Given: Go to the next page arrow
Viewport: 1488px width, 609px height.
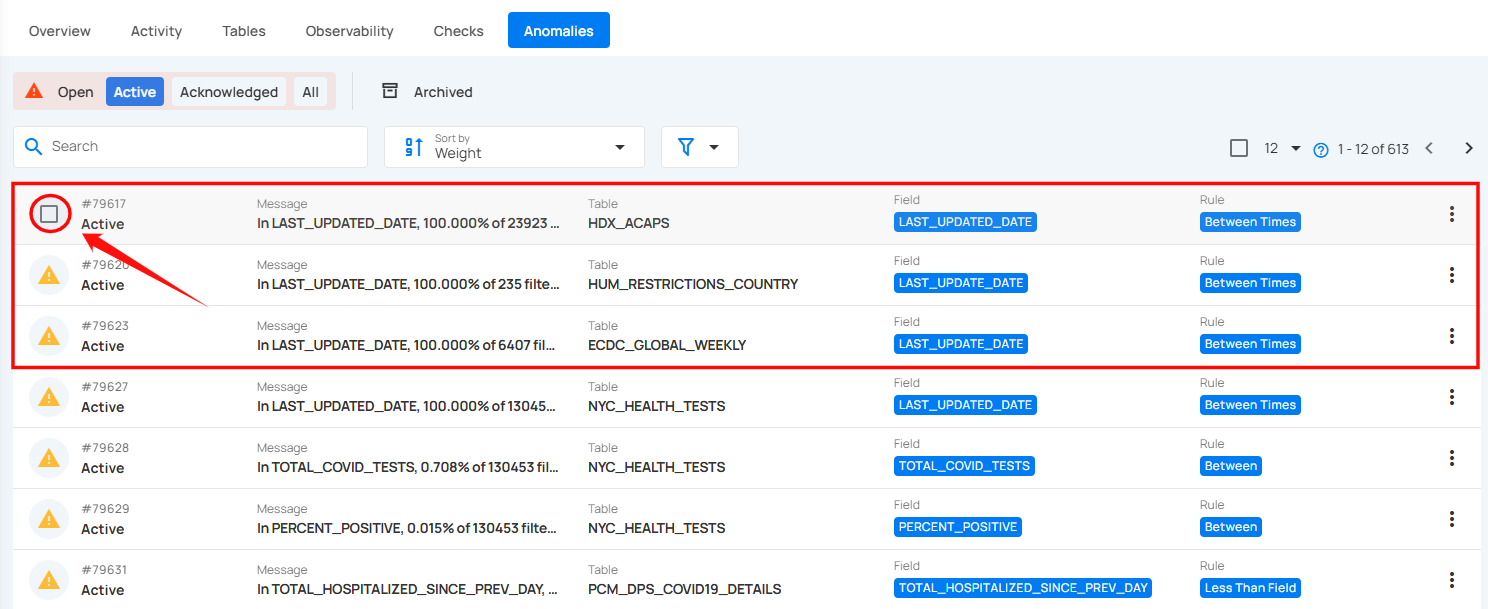Looking at the screenshot, I should point(1469,148).
